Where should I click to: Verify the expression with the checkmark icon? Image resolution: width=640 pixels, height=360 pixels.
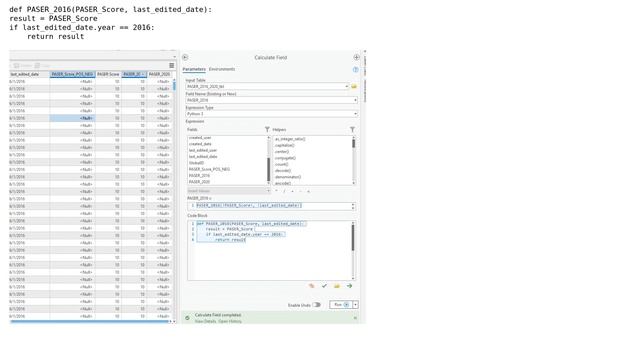(324, 286)
